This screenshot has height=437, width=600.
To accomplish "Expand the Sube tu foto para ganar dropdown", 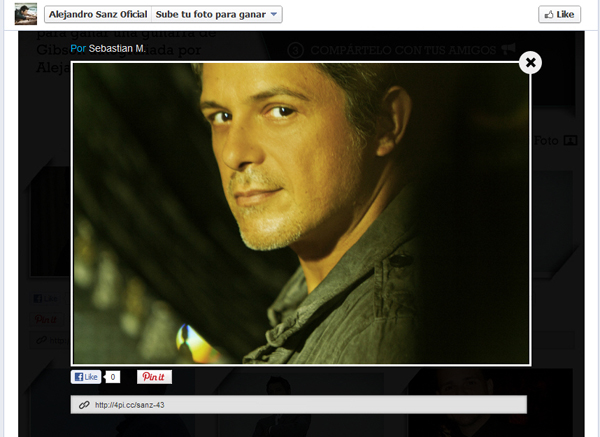I will tap(217, 15).
